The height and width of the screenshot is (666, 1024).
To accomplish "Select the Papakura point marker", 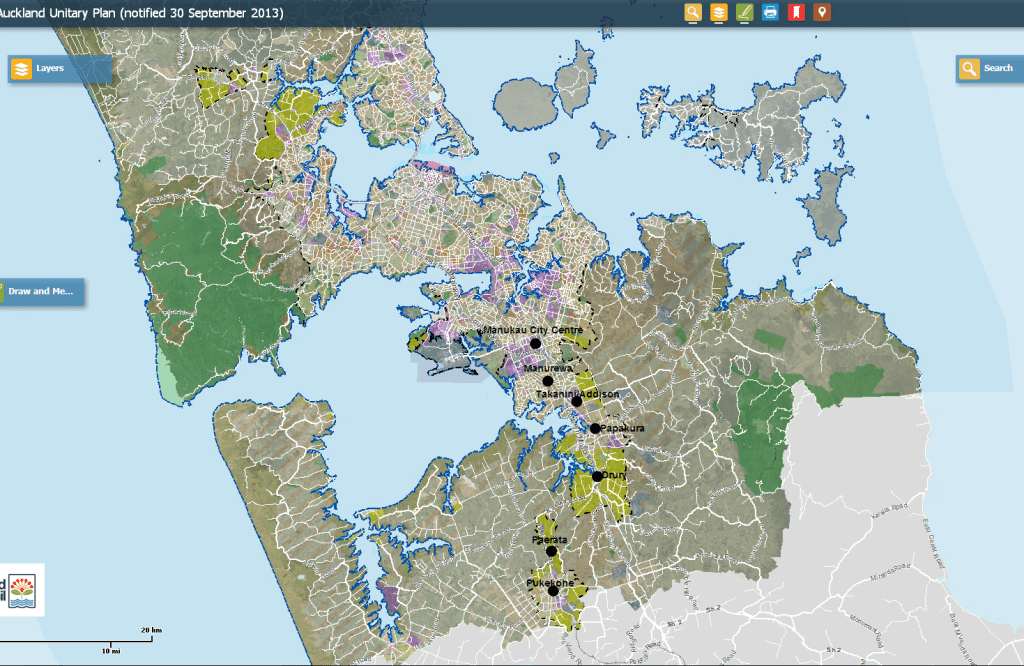I will pos(595,428).
